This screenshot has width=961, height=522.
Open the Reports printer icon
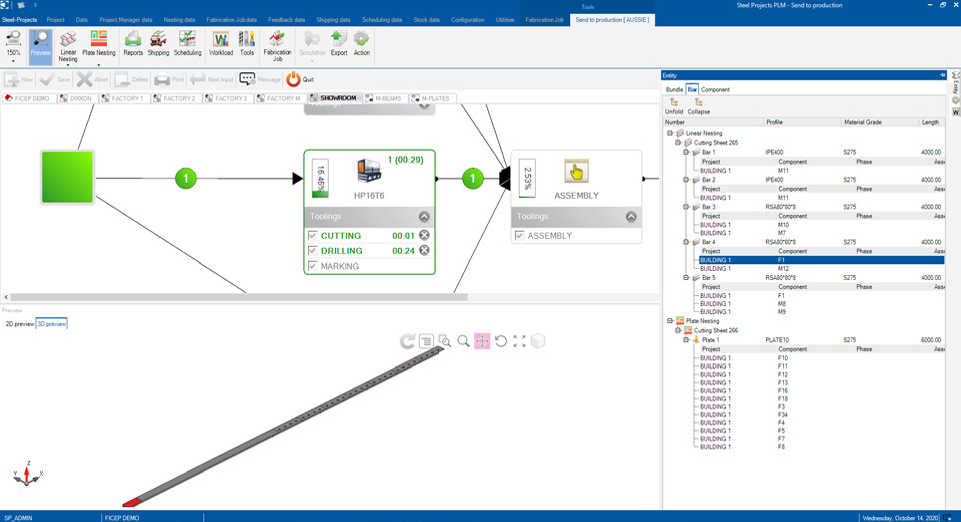[132, 44]
